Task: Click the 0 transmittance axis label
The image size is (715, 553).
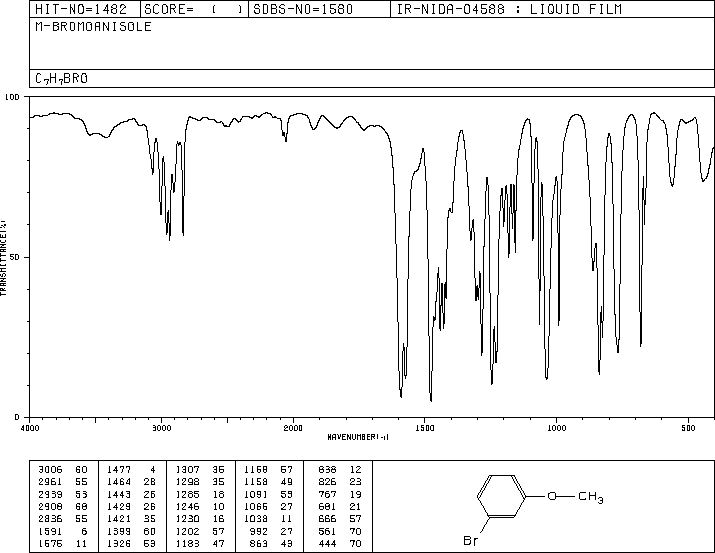Action: click(x=17, y=417)
